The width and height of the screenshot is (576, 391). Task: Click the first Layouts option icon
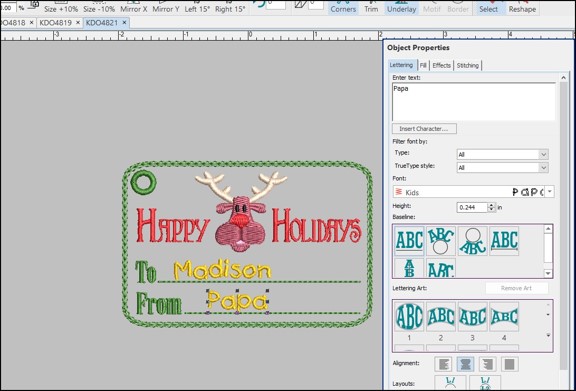coord(450,382)
